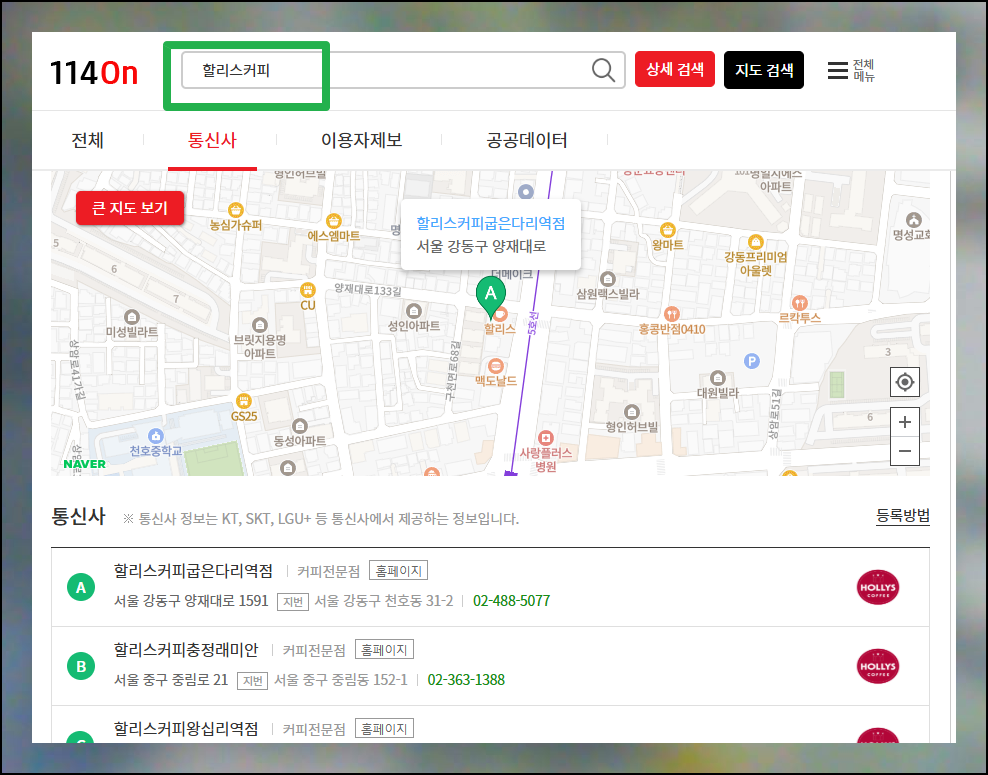Click the 지도 검색 button

[764, 70]
